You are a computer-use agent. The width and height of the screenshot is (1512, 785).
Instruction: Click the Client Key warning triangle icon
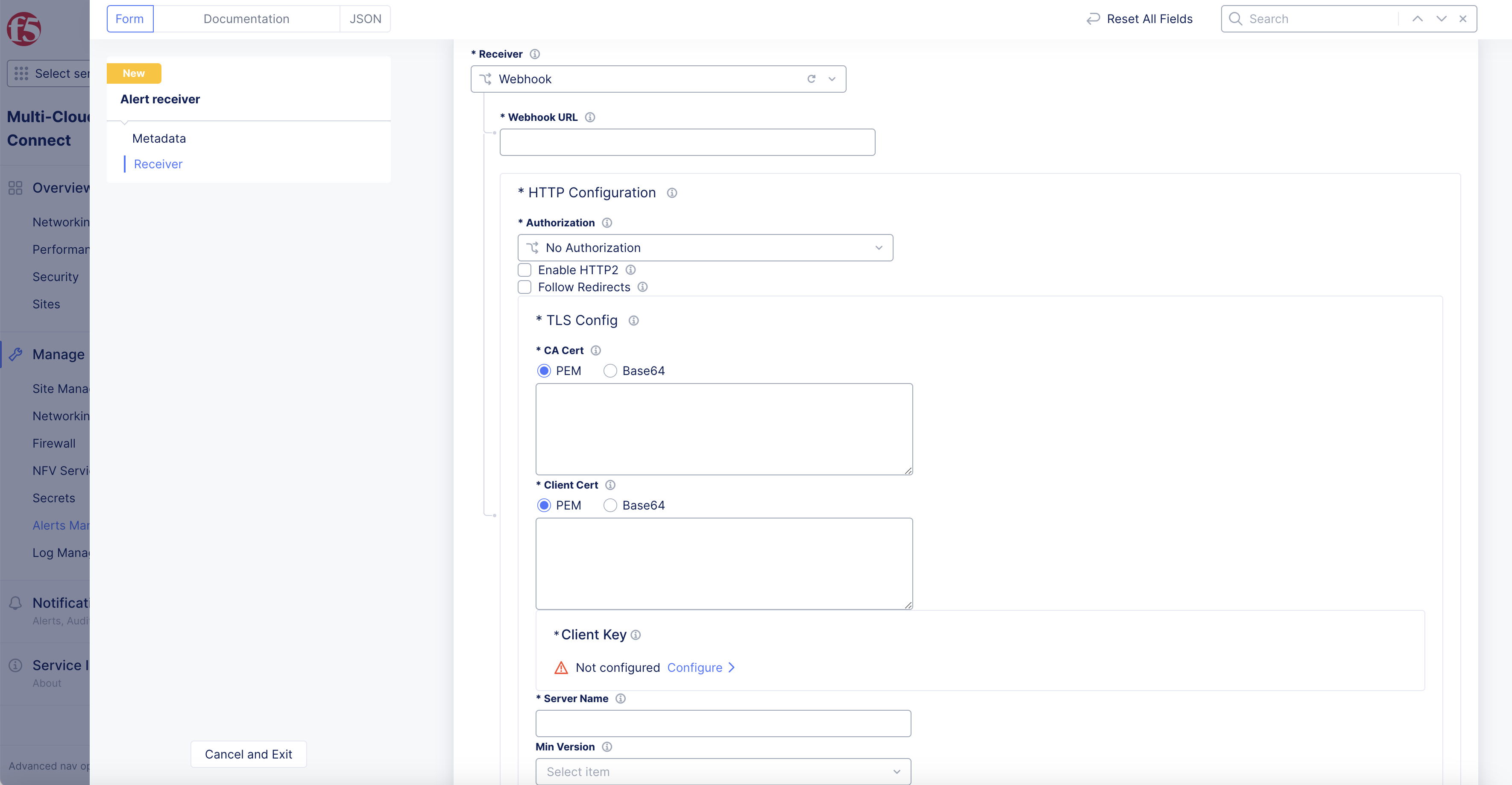click(x=561, y=668)
